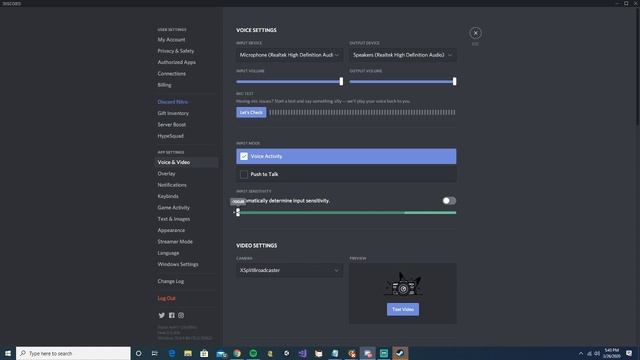
Task: Open Mail app from taskbar
Action: [x=221, y=353]
